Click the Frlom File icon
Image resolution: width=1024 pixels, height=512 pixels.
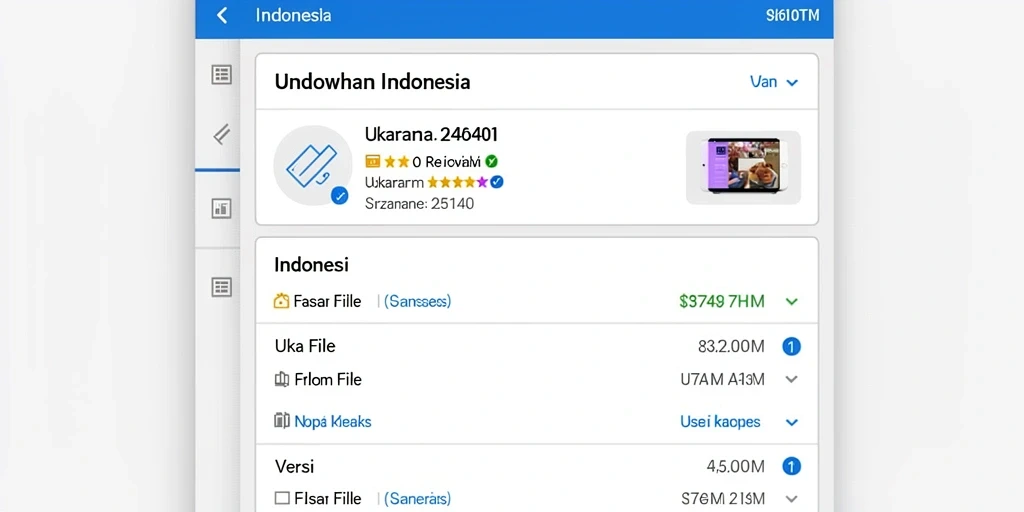tap(281, 379)
